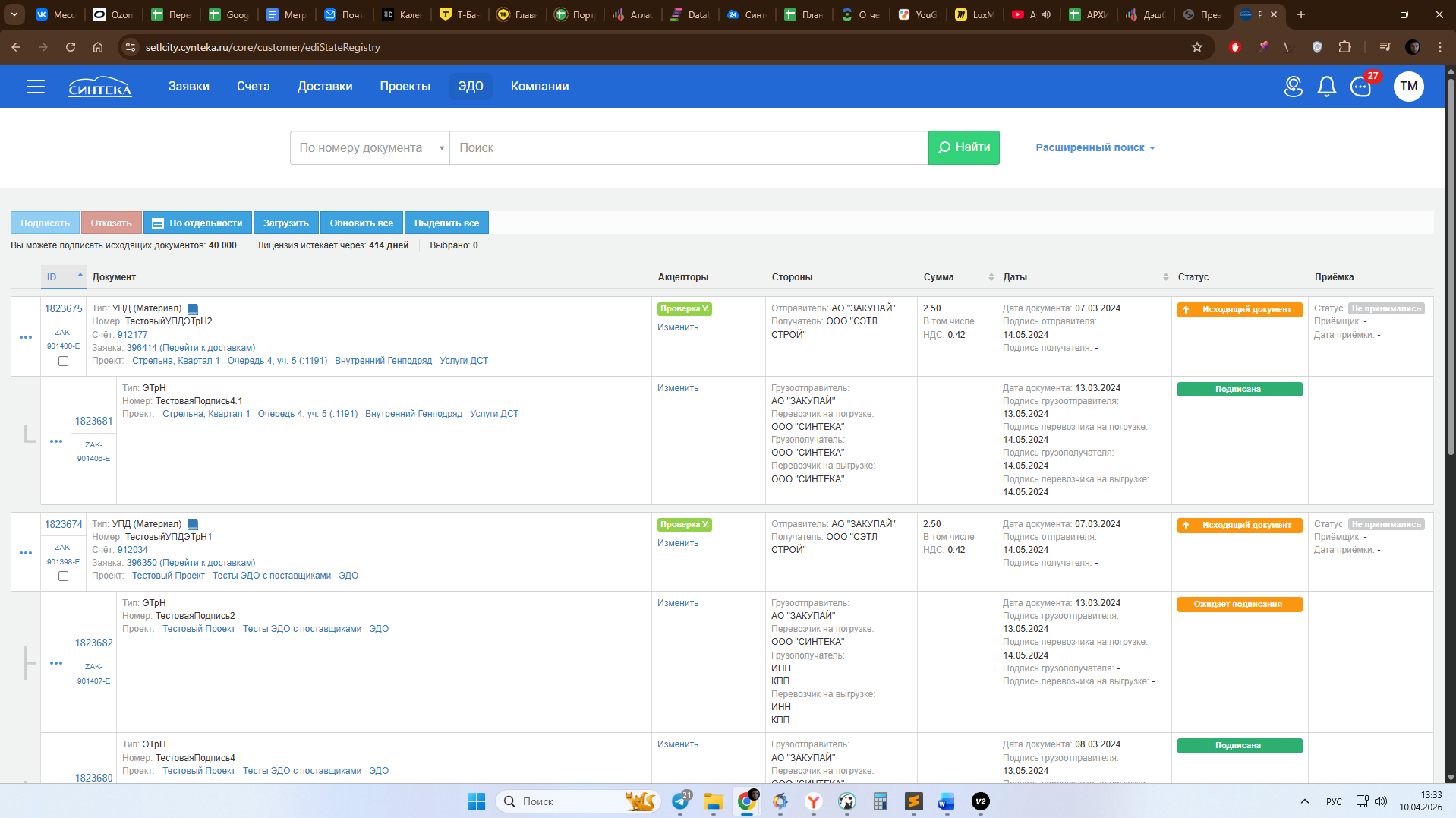This screenshot has width=1456, height=818.
Task: Open three-dots menu for document 1823674
Action: [x=26, y=553]
